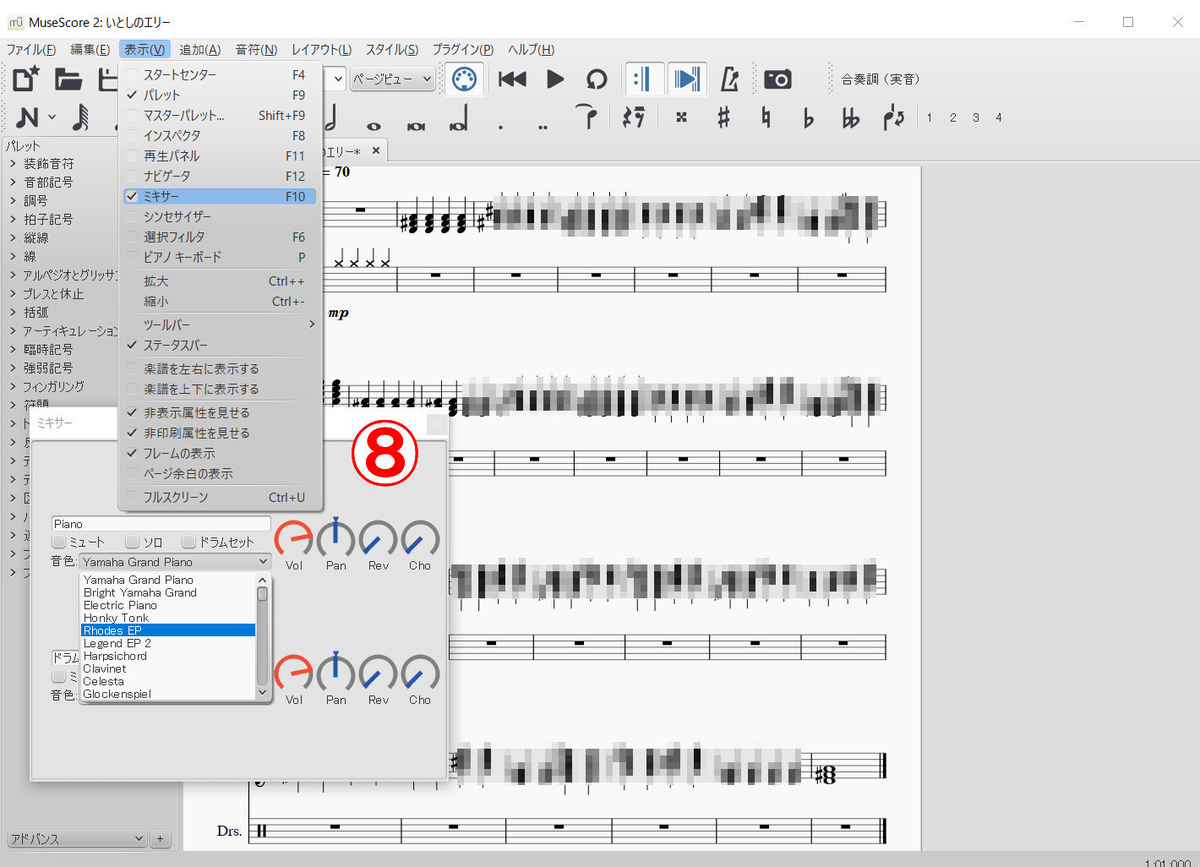
Task: Open the プラグイン(P) menu
Action: (x=463, y=50)
